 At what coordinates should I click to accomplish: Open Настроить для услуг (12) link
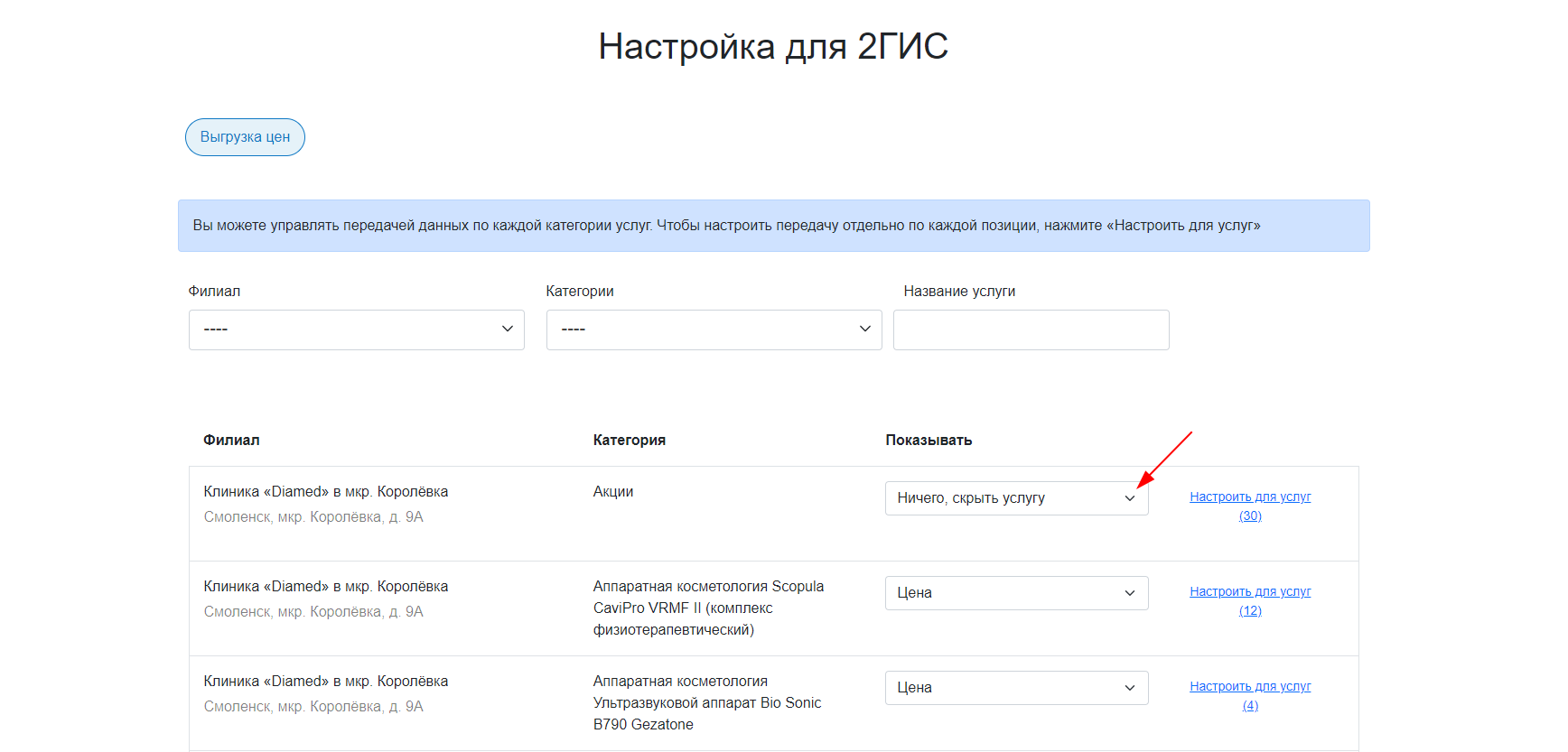[1250, 601]
